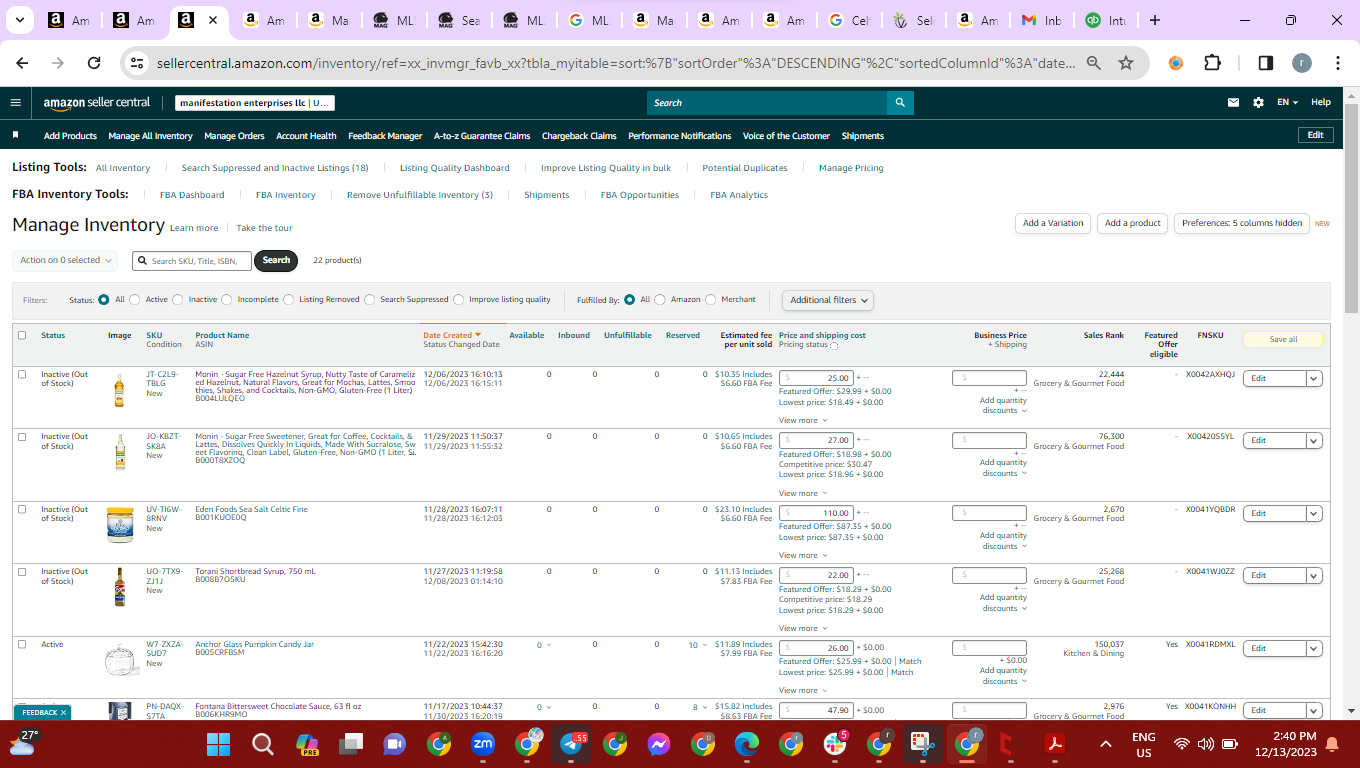Open Microsoft Edge from the taskbar
This screenshot has width=1360, height=768.
pos(747,744)
